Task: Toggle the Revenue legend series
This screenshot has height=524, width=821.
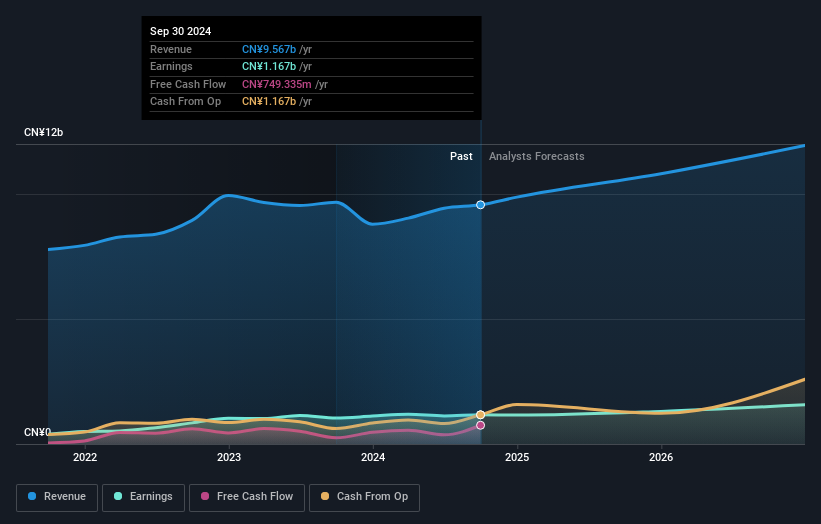Action: 57,497
